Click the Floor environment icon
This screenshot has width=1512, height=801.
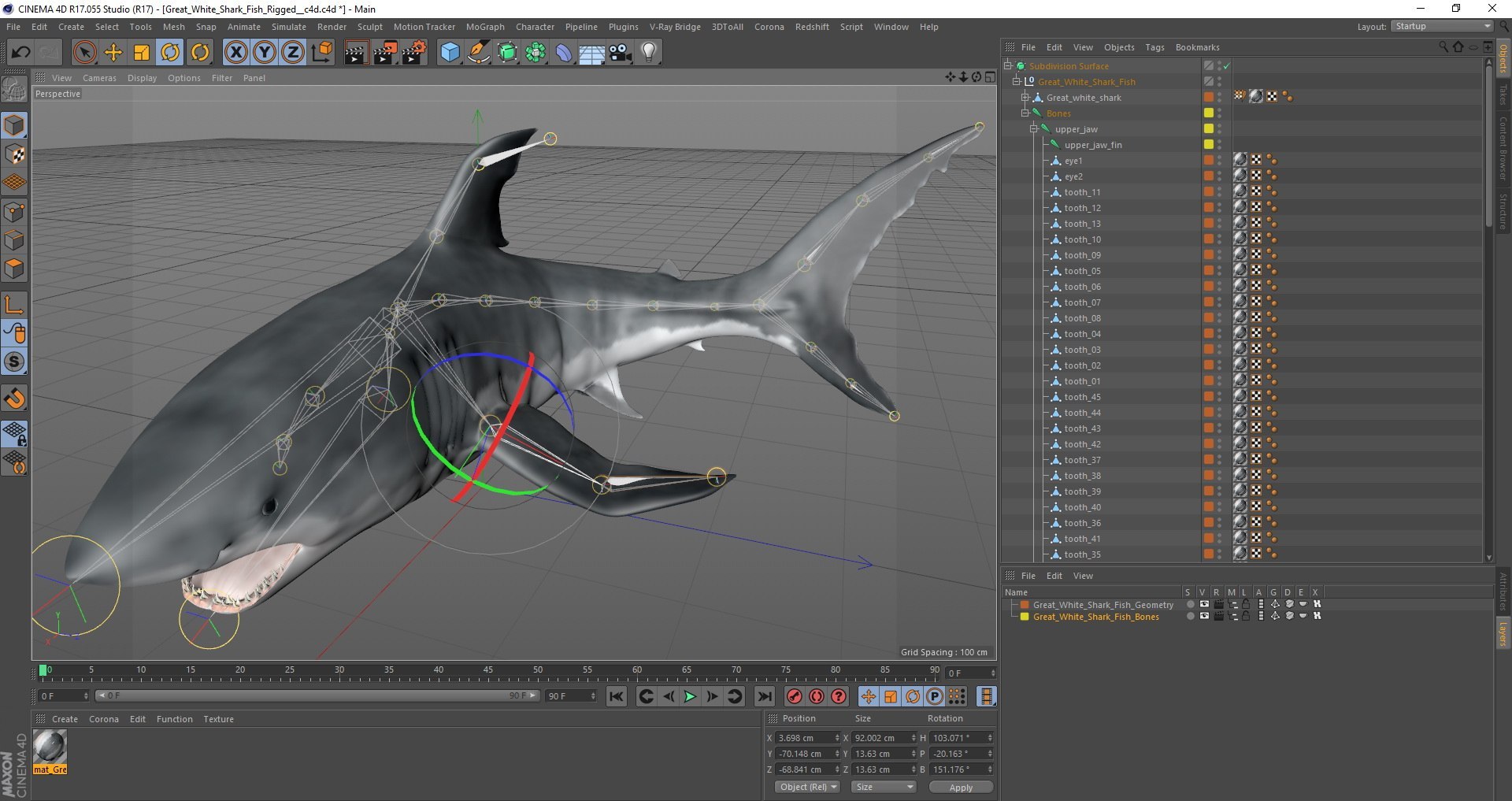click(x=591, y=53)
